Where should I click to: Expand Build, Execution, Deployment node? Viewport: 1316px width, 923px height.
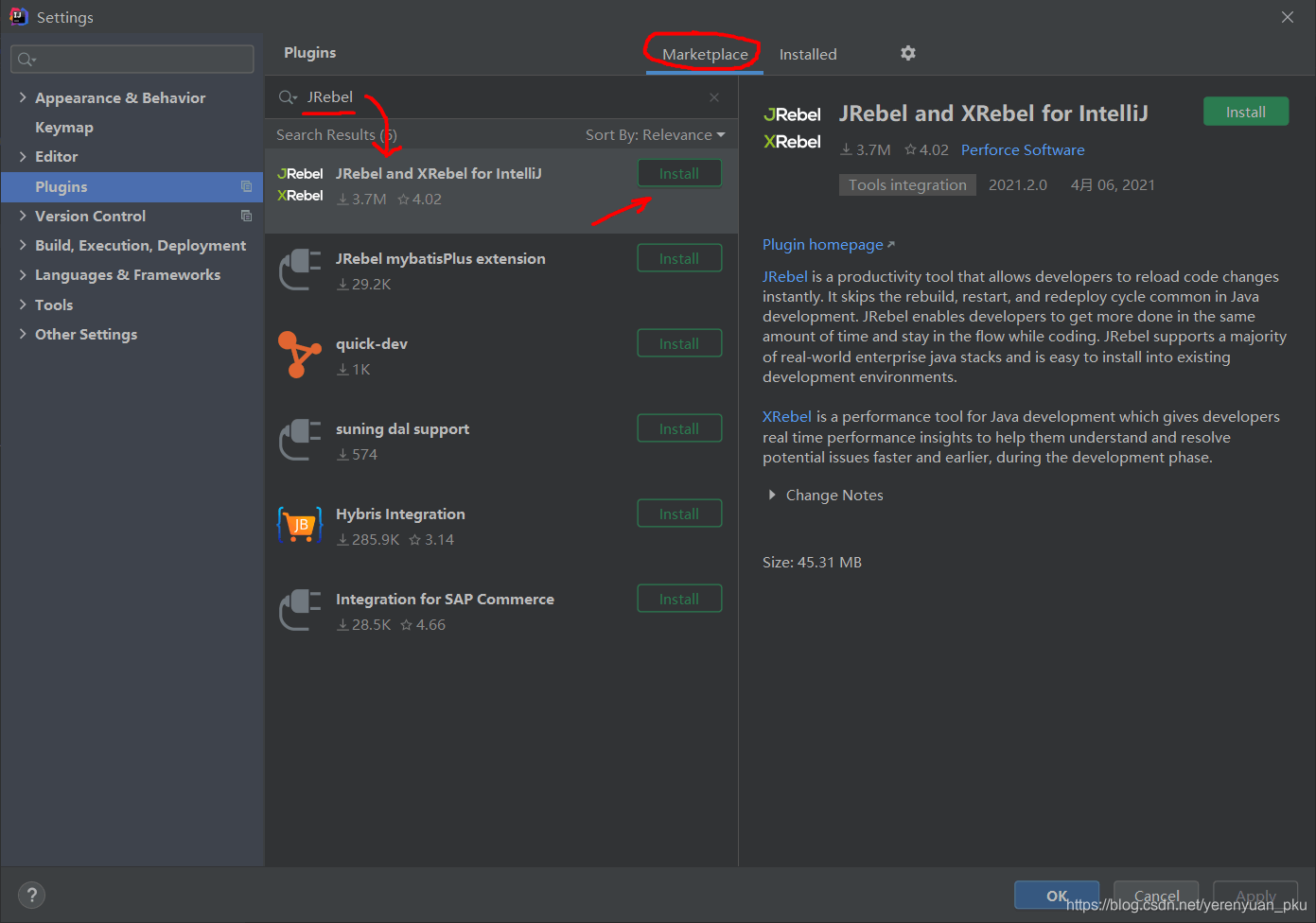[x=23, y=245]
